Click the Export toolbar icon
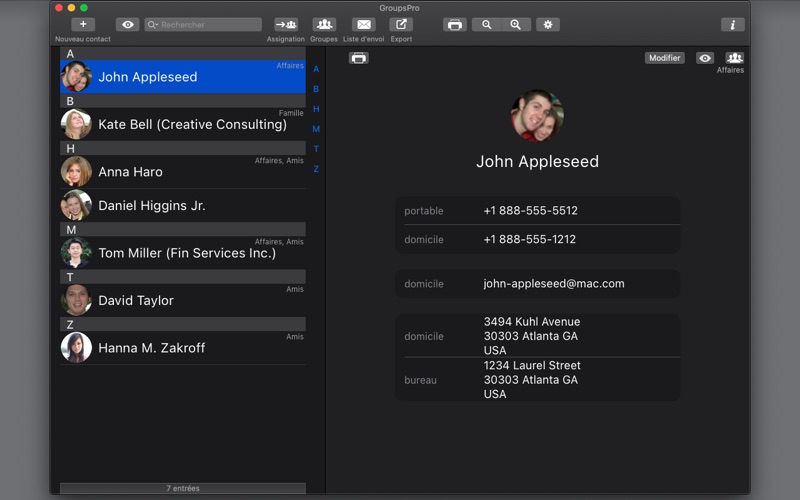The width and height of the screenshot is (800, 500). 402,24
